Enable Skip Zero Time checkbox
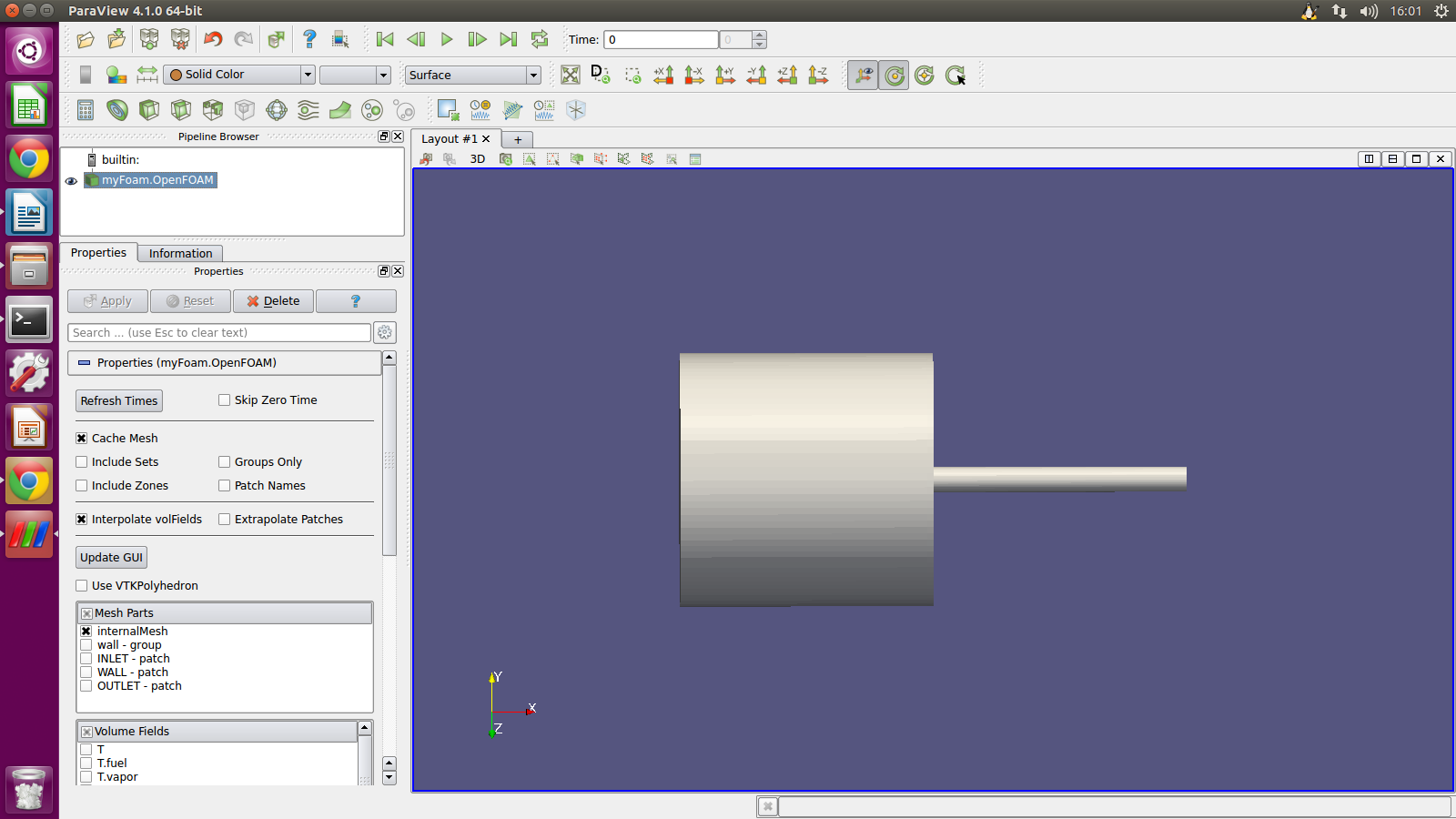 224,399
